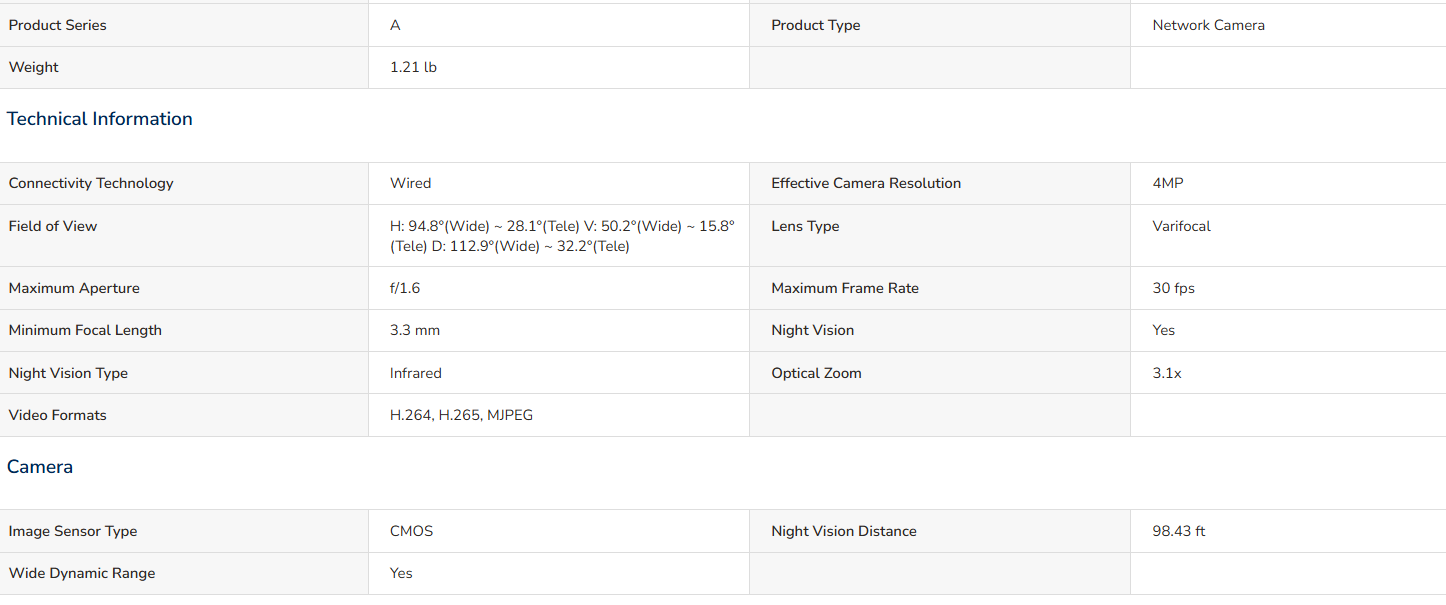Click the Connectivity Technology label
The image size is (1446, 605).
(x=91, y=183)
